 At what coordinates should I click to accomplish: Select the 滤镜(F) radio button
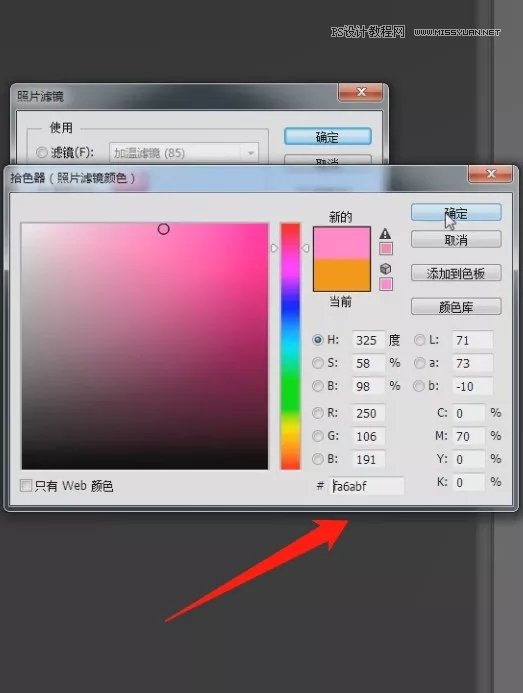coord(42,152)
